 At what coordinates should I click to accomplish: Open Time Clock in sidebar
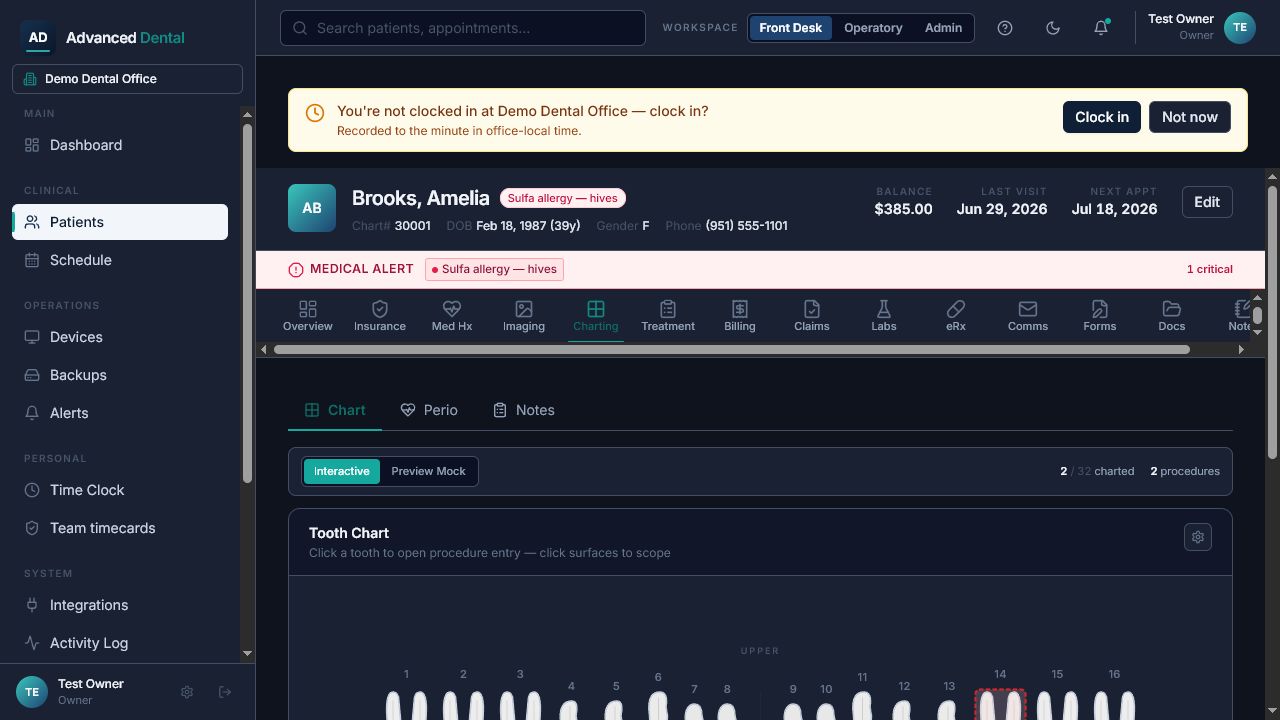tap(120, 490)
